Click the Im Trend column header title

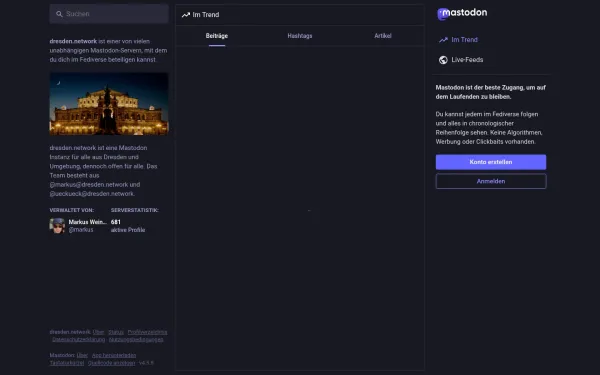(206, 15)
